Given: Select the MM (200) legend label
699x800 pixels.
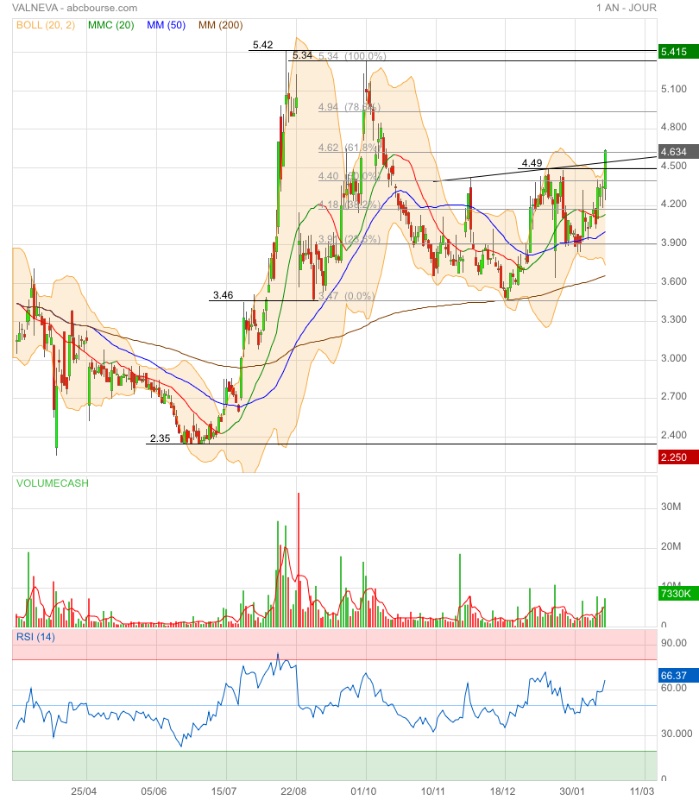Looking at the screenshot, I should point(221,23).
